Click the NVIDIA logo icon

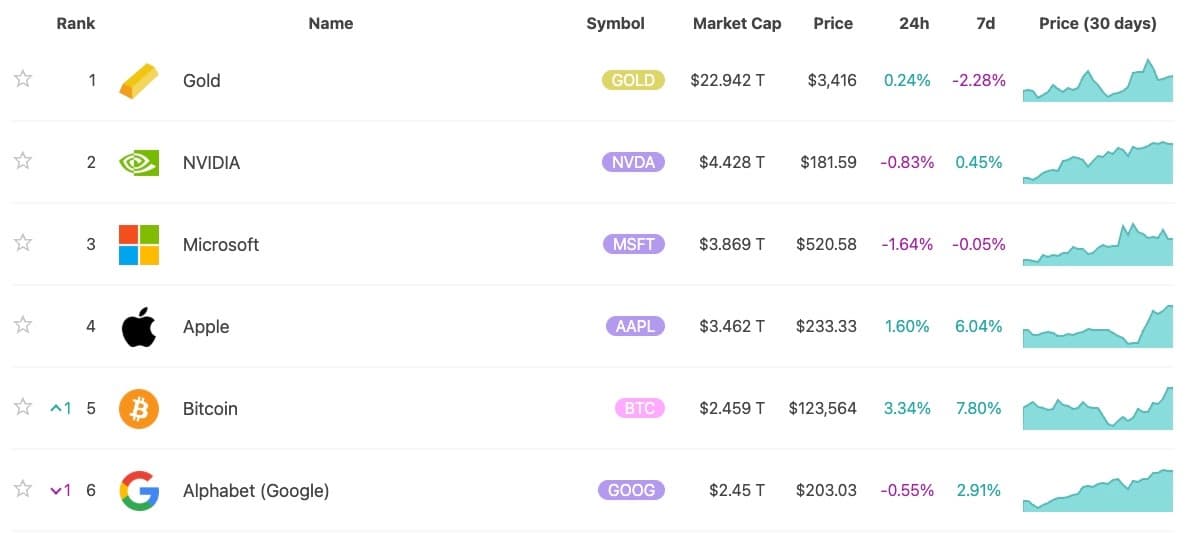point(138,162)
